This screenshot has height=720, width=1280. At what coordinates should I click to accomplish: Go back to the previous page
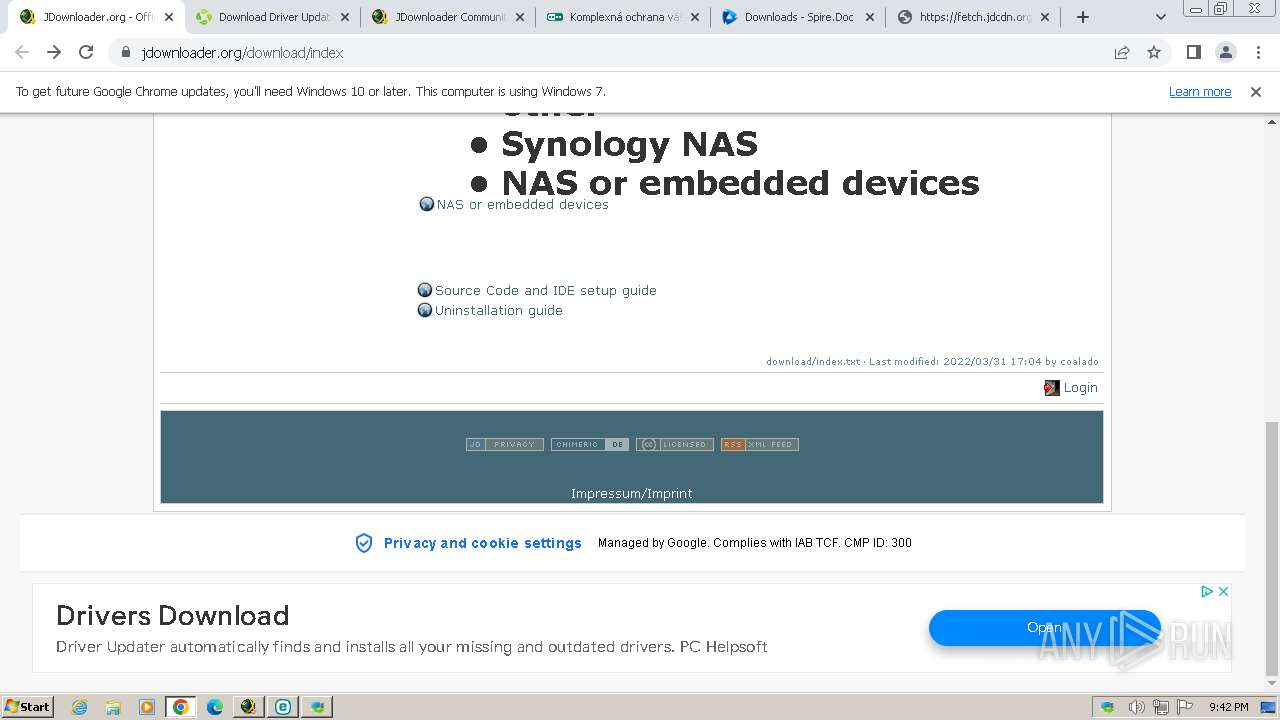tap(22, 52)
